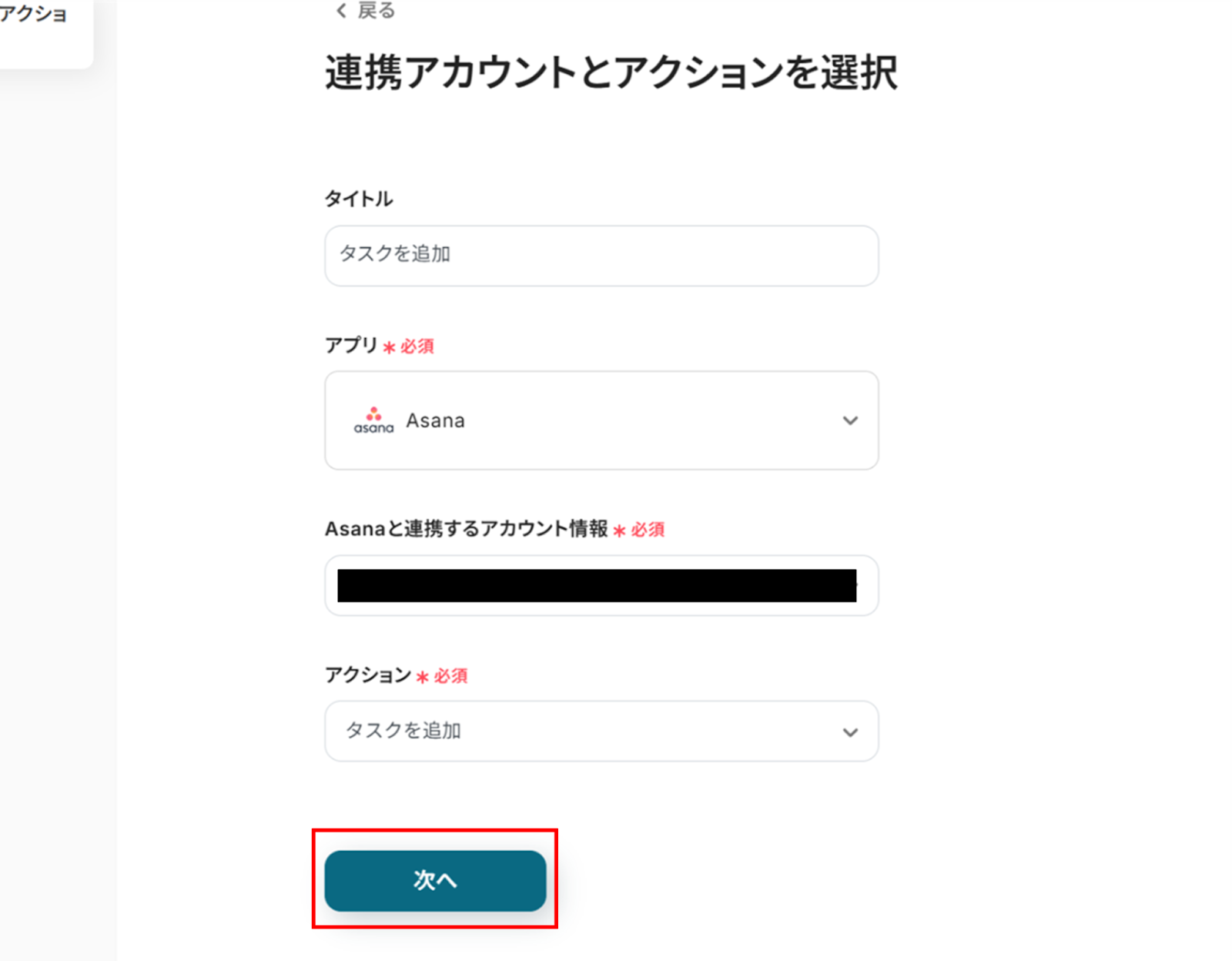Go back via the 戻る link
1232x961 pixels.
(376, 11)
